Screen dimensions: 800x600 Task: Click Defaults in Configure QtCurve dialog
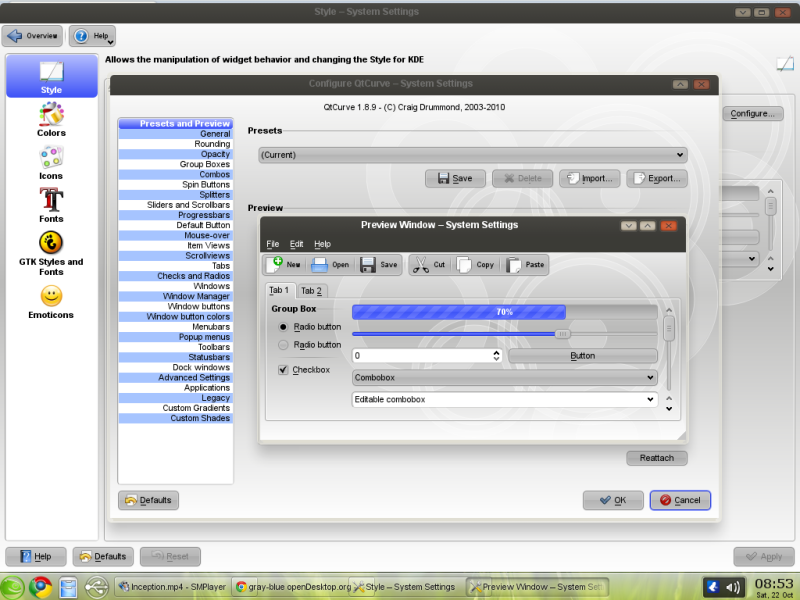tap(148, 500)
